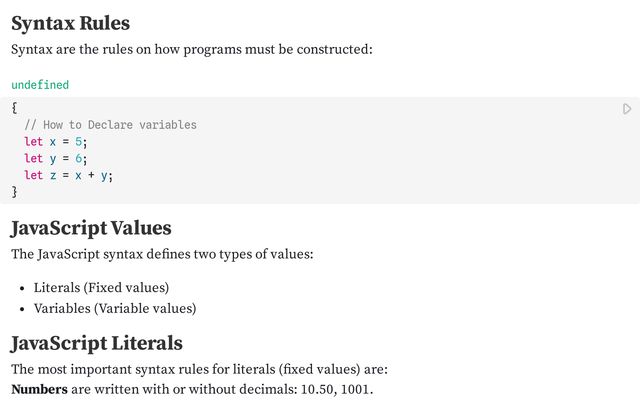The image size is (640, 400).
Task: Click the '10.50, 1001' decimals example text
Action: pos(335,389)
